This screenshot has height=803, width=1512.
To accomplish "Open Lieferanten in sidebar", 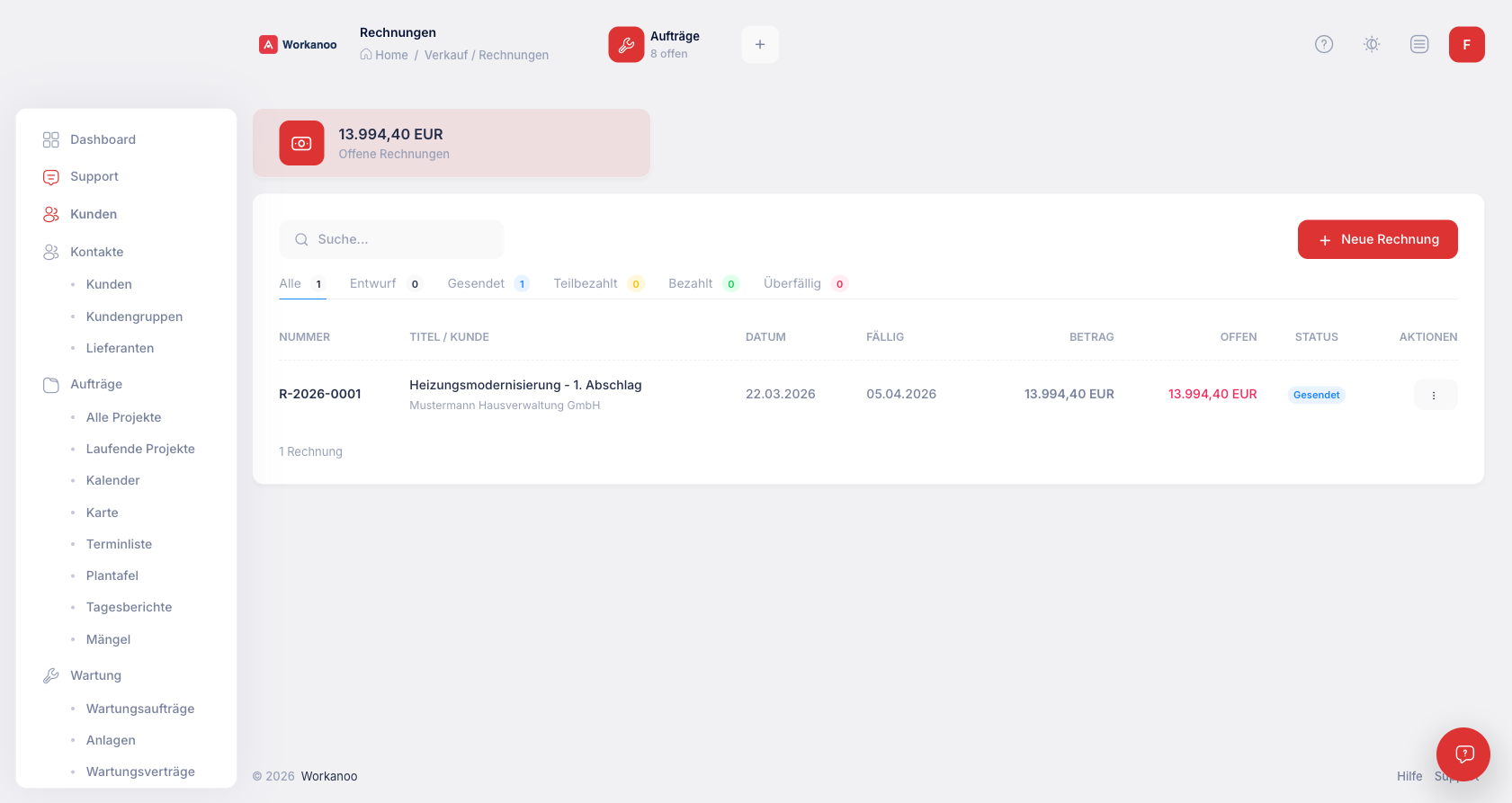I will pos(120,348).
